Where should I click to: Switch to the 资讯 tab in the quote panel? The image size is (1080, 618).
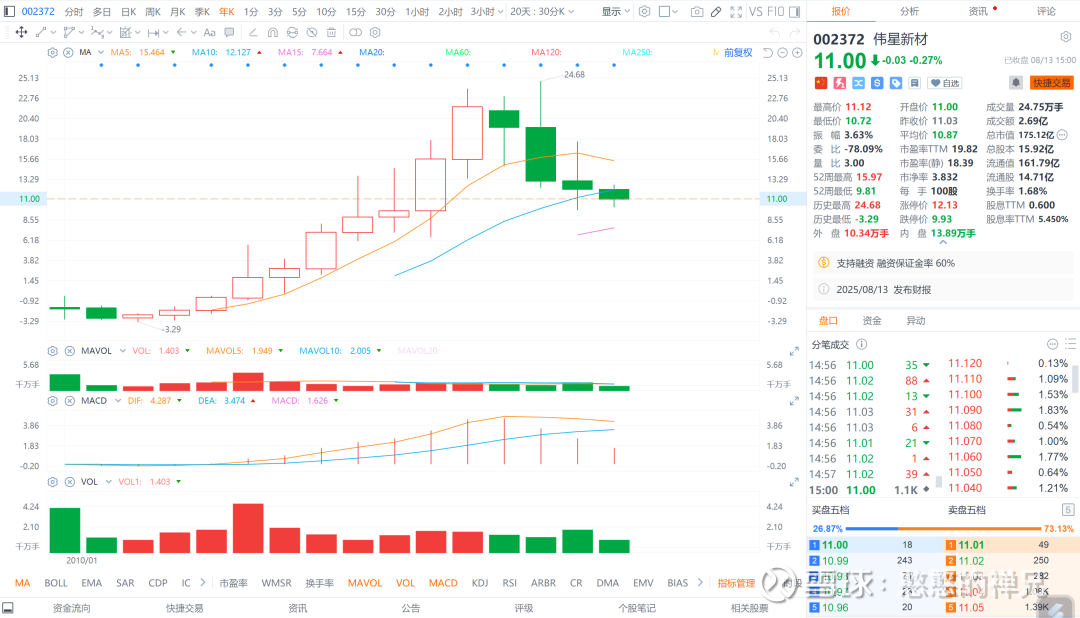click(x=978, y=11)
